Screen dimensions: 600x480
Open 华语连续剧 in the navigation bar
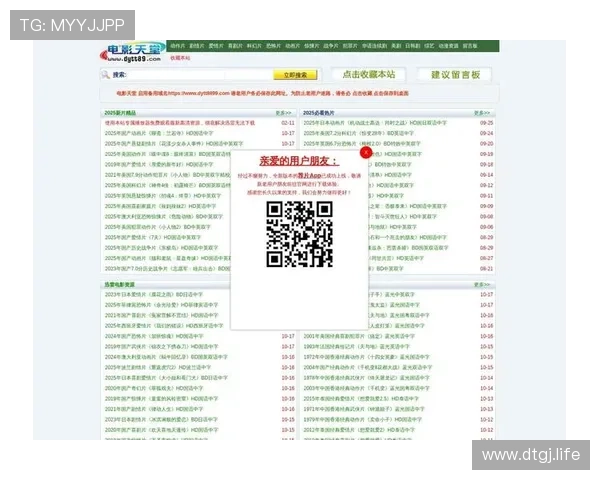374,46
